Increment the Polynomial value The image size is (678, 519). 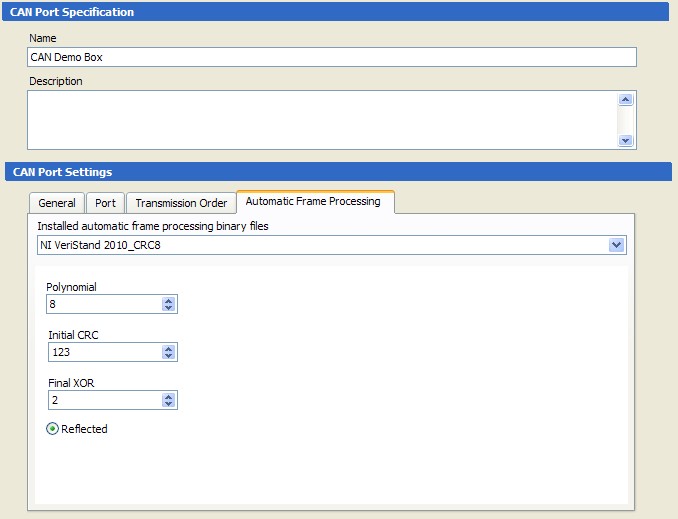click(169, 300)
